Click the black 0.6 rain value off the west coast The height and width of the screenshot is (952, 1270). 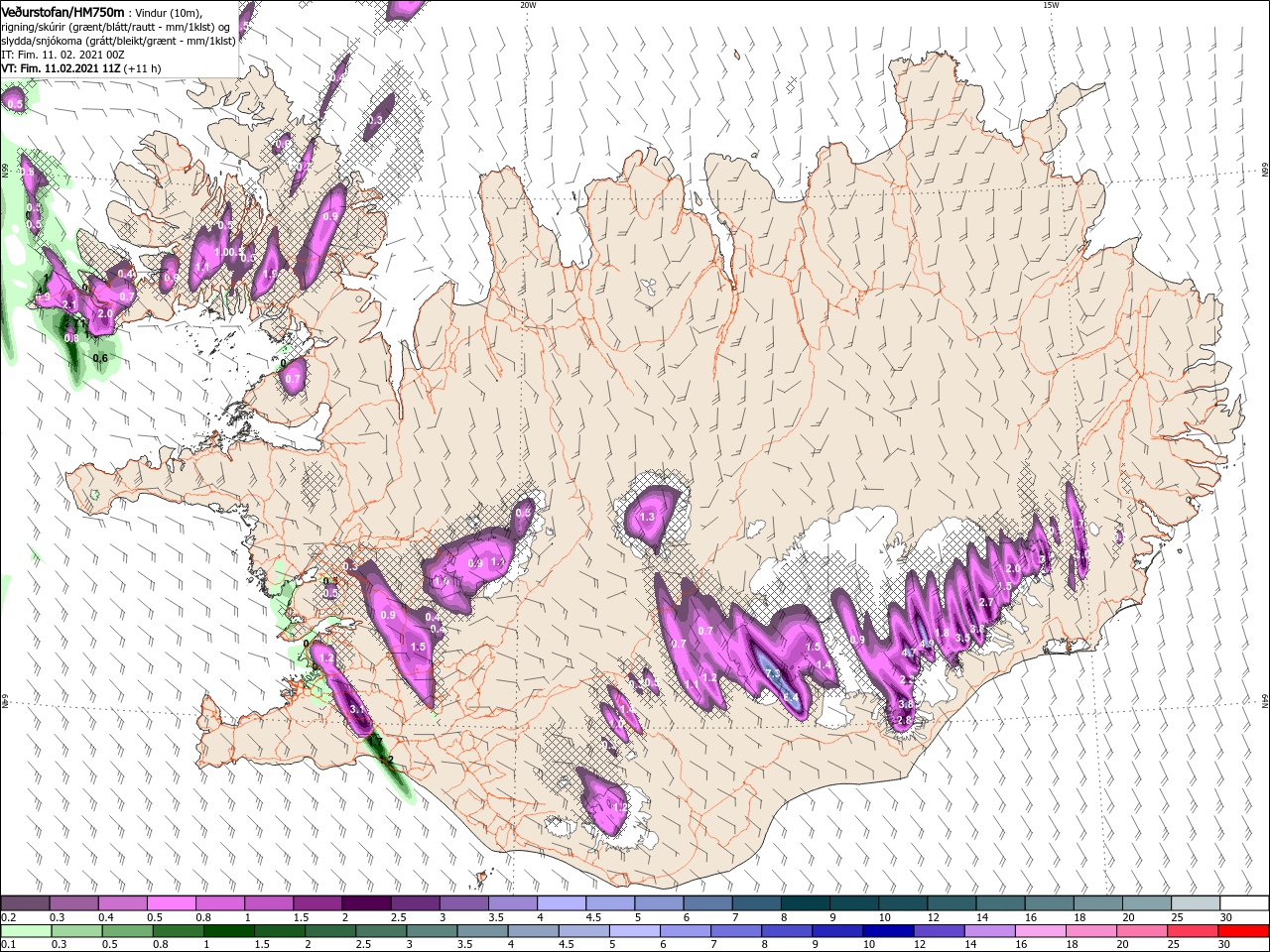(x=99, y=358)
